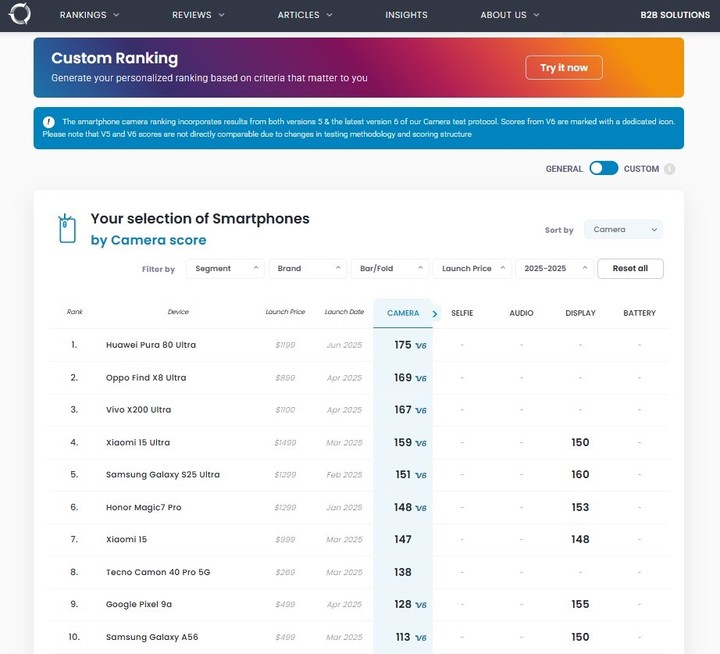The height and width of the screenshot is (654, 720).
Task: Click the DXOMARK logo in the navbar
Action: pos(20,14)
